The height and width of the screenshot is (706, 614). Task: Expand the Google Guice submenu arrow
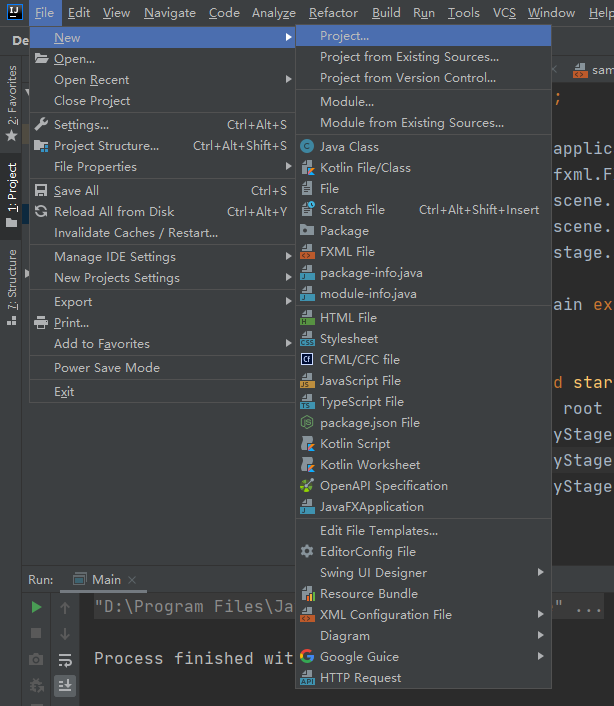[541, 656]
